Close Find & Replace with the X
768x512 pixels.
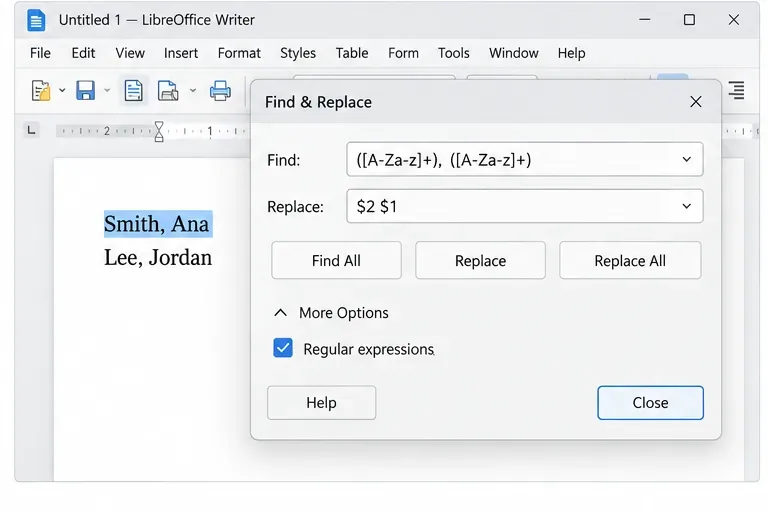click(x=696, y=102)
